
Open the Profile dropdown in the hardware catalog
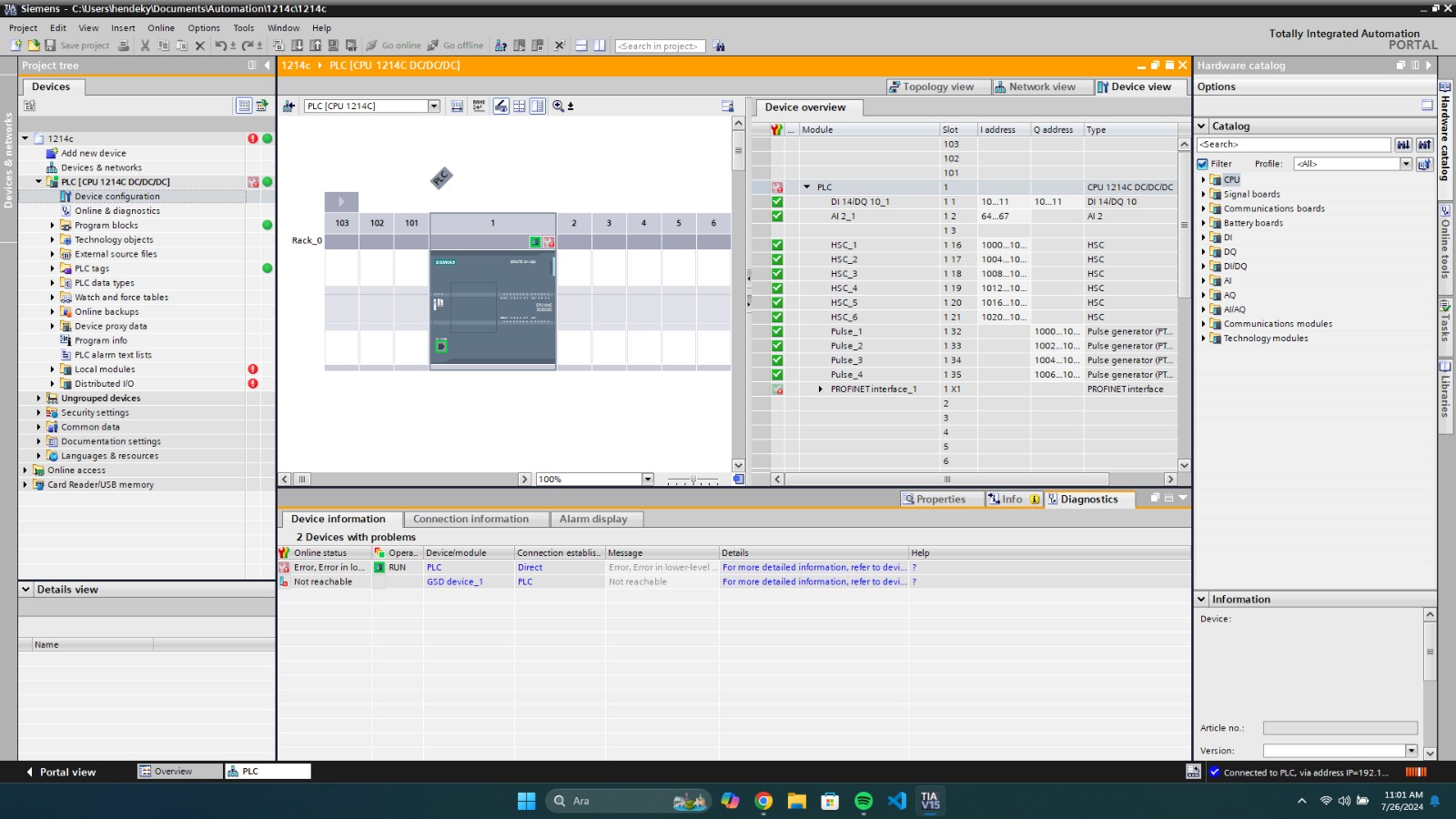point(1406,164)
